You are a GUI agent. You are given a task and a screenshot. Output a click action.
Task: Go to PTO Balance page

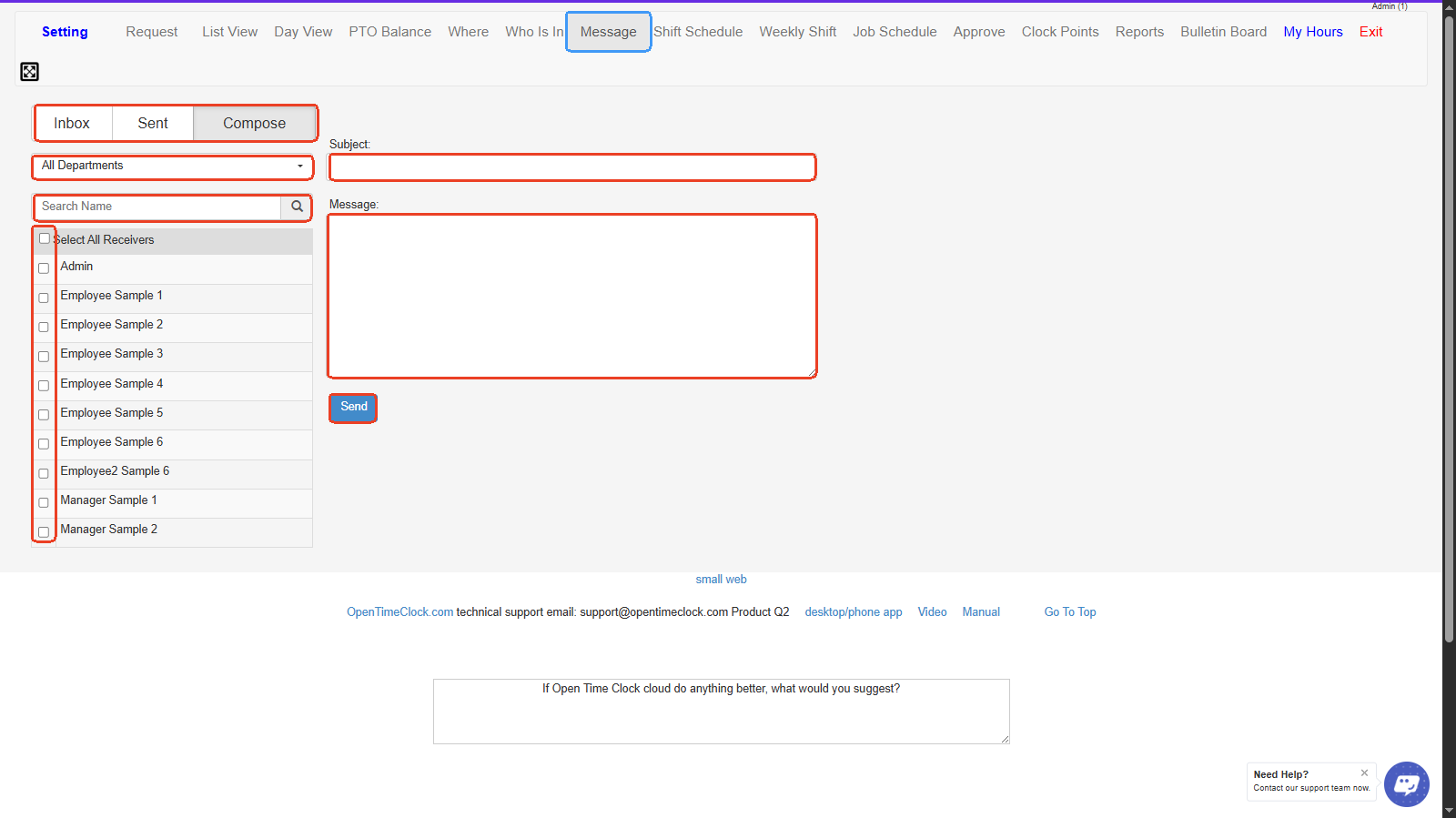pos(389,32)
